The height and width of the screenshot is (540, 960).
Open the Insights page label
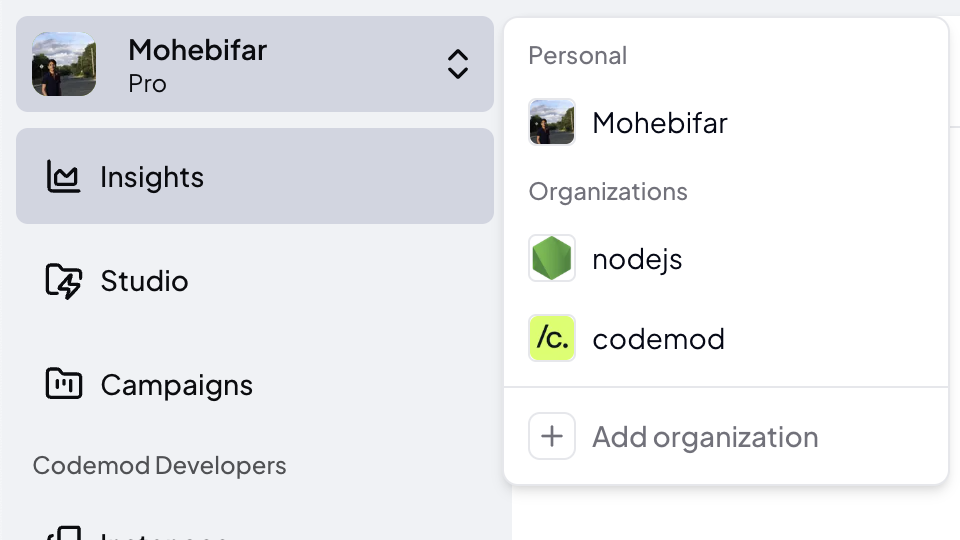click(x=152, y=177)
